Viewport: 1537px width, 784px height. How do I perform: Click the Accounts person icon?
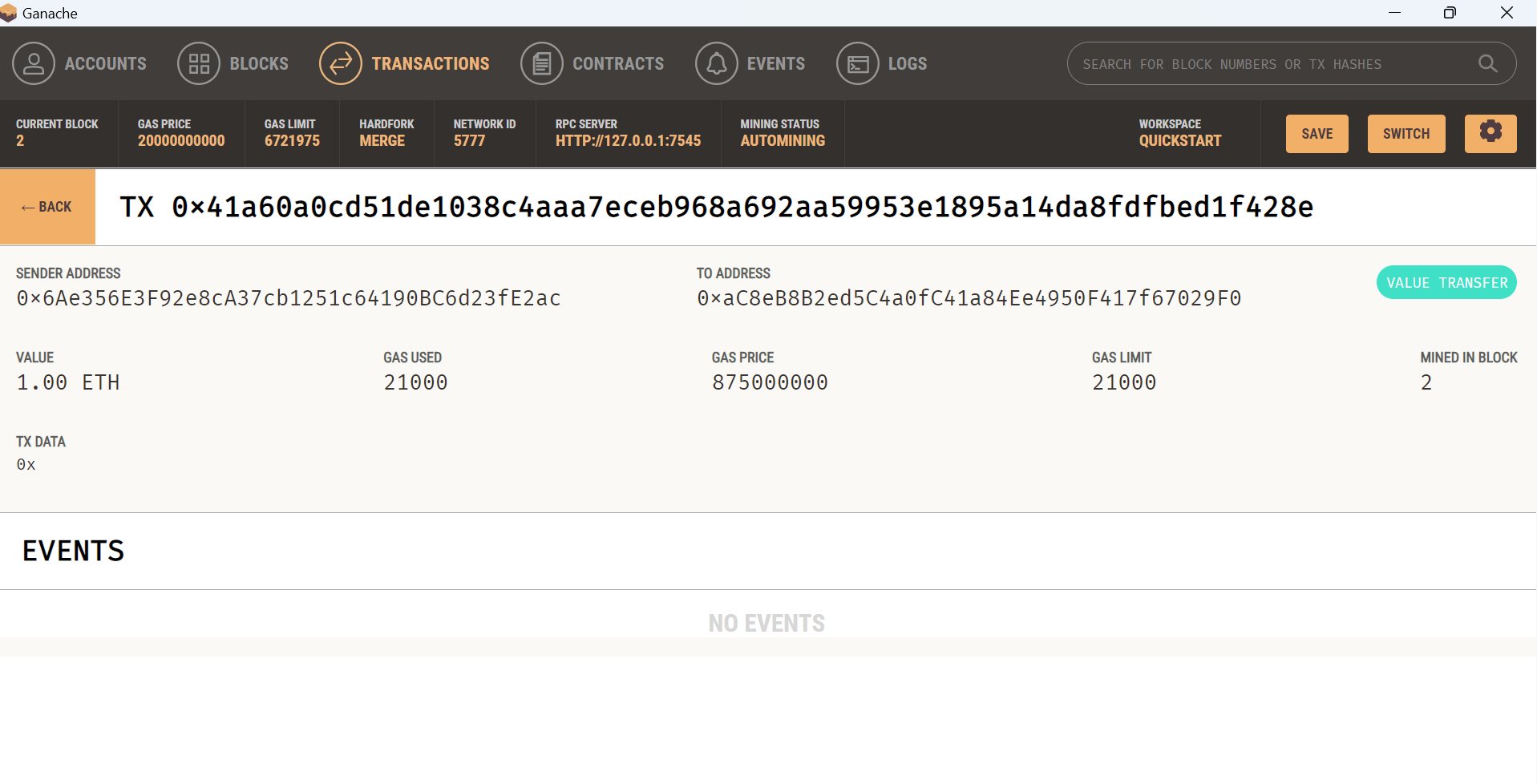coord(34,63)
